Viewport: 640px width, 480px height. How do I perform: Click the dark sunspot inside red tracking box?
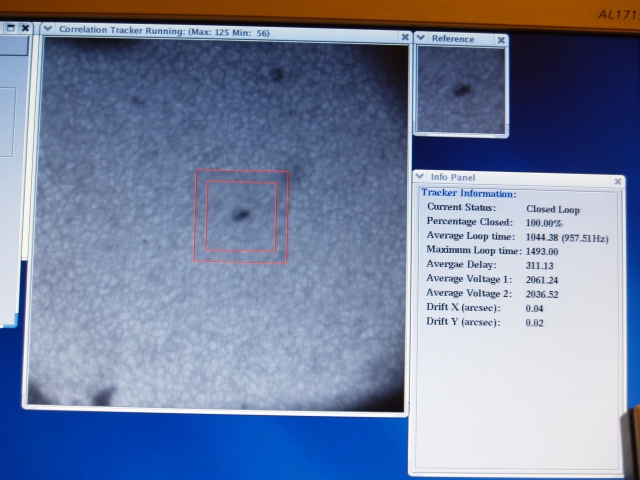tap(241, 213)
